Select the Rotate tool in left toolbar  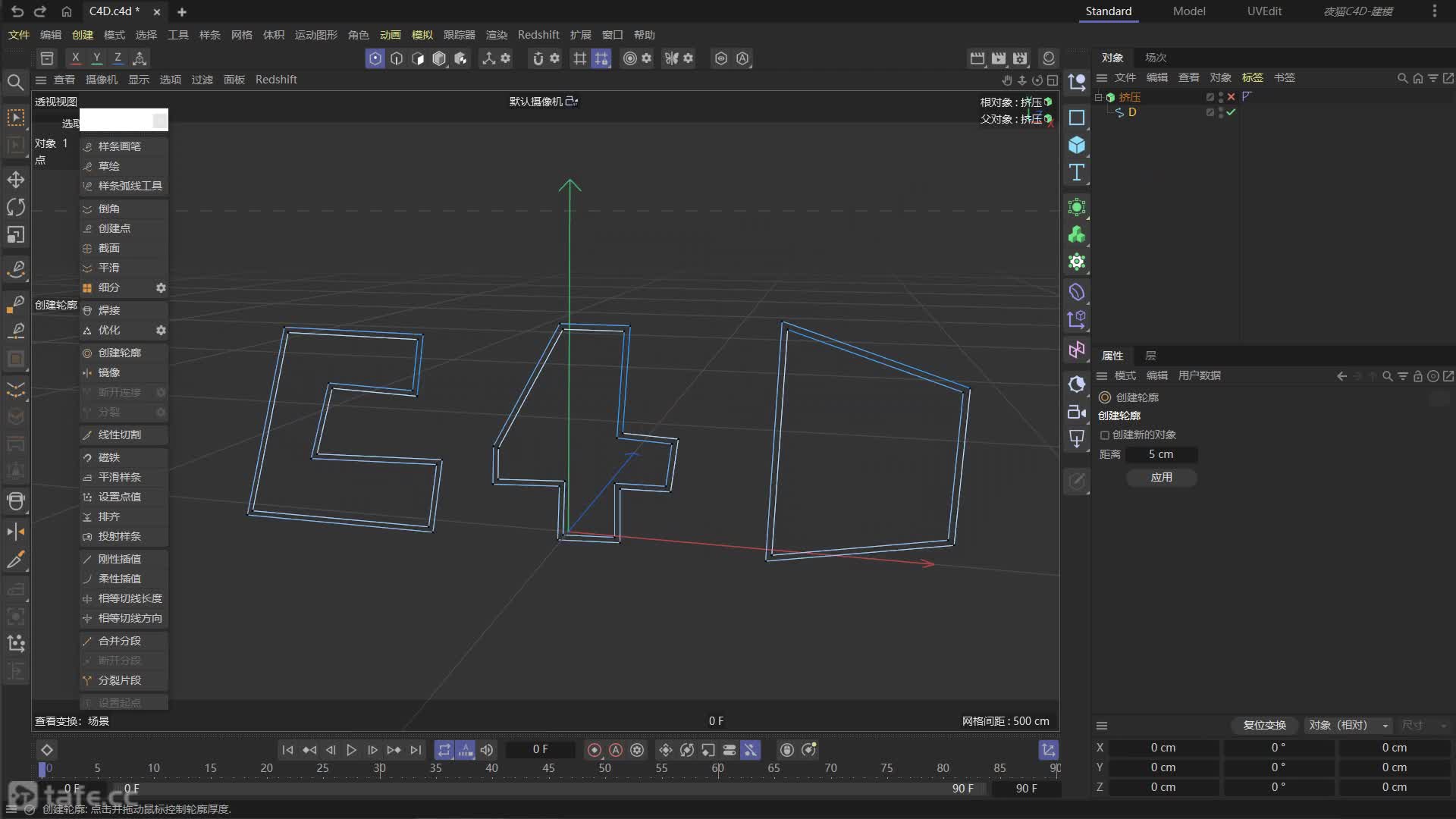(x=16, y=207)
